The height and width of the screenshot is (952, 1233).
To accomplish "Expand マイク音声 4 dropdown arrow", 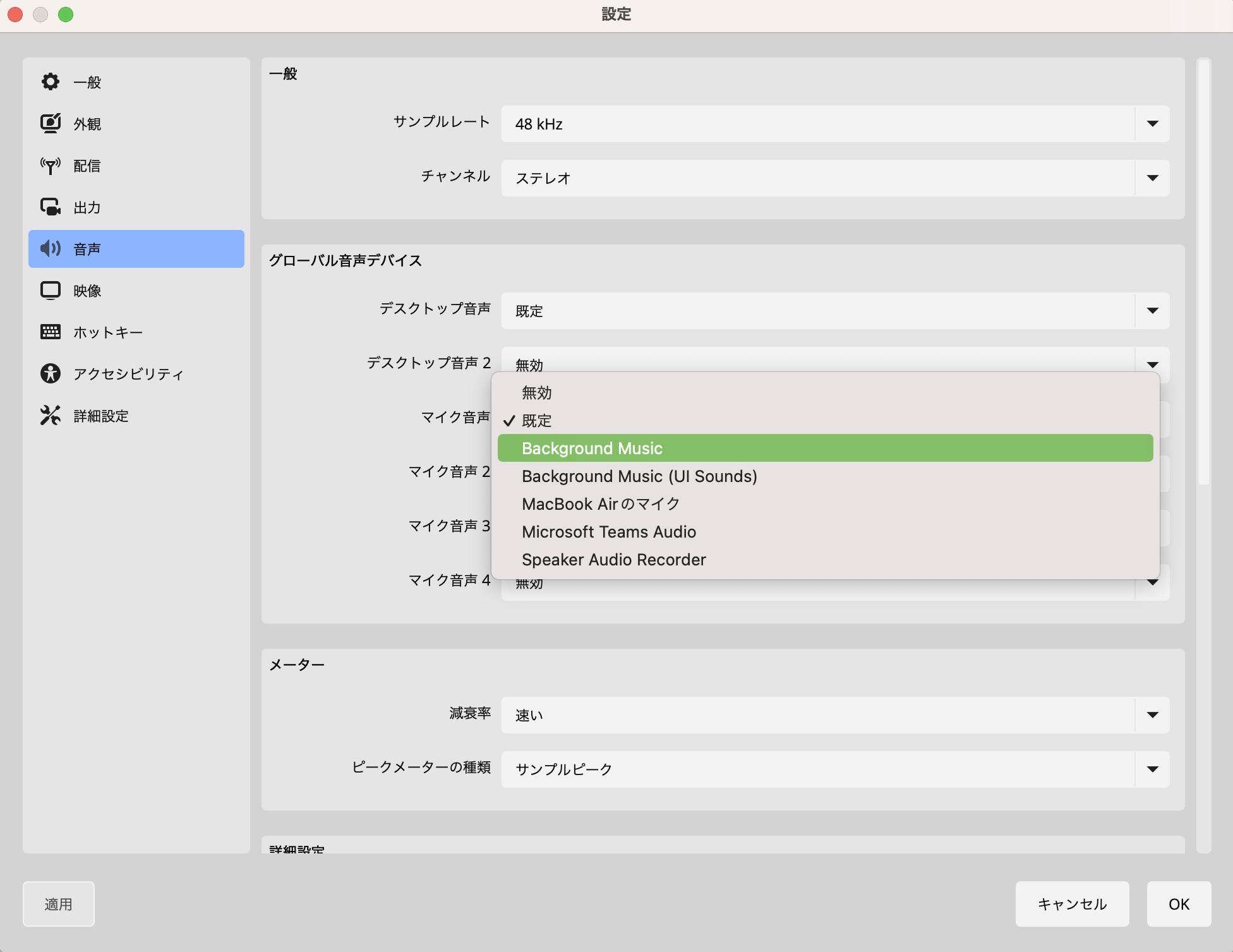I will pos(1153,584).
